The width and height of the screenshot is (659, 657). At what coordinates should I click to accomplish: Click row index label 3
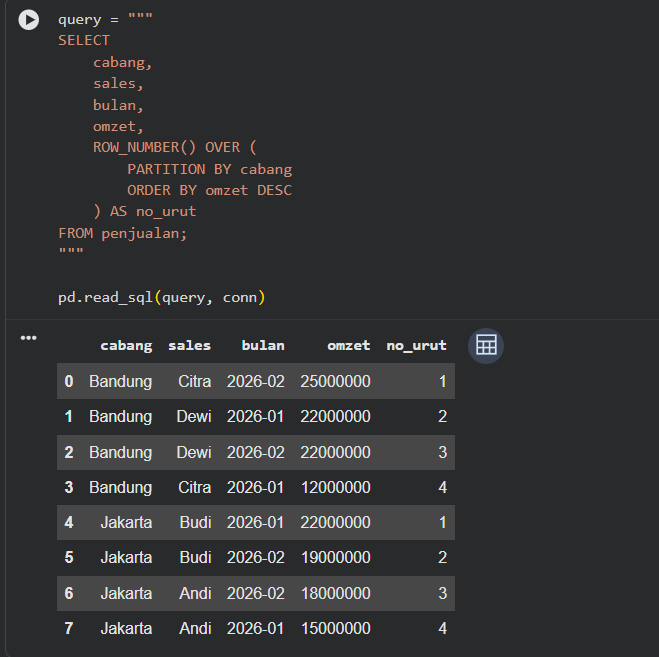pyautogui.click(x=69, y=487)
